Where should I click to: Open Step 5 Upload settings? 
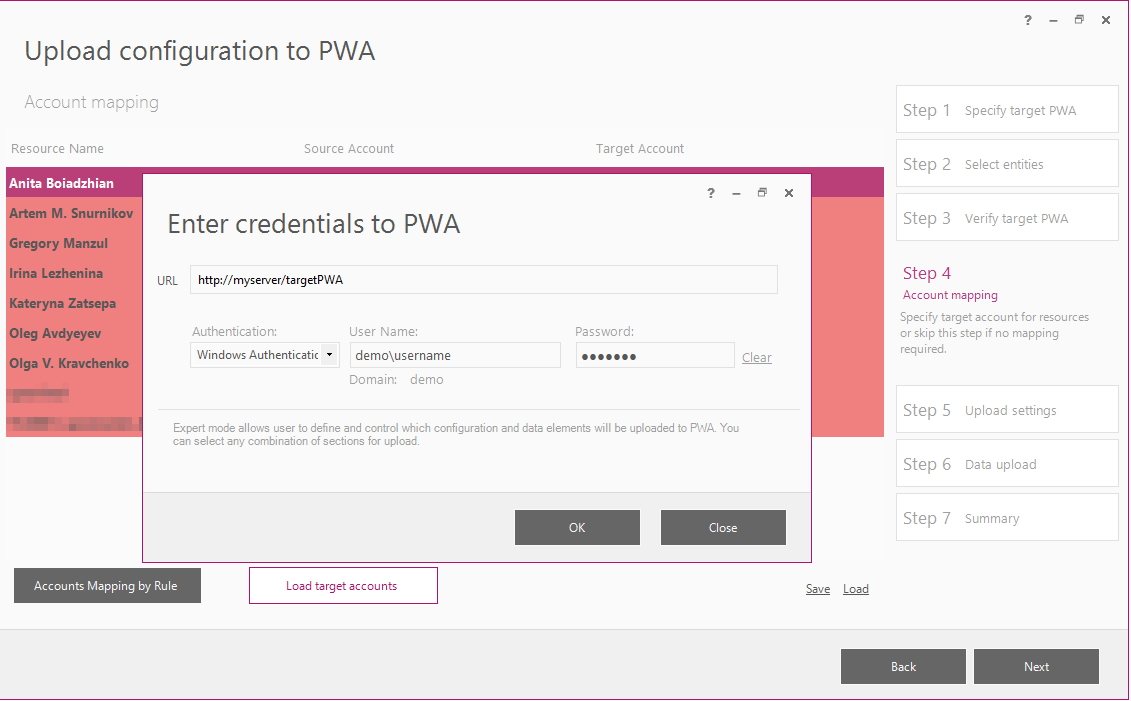click(x=1007, y=410)
